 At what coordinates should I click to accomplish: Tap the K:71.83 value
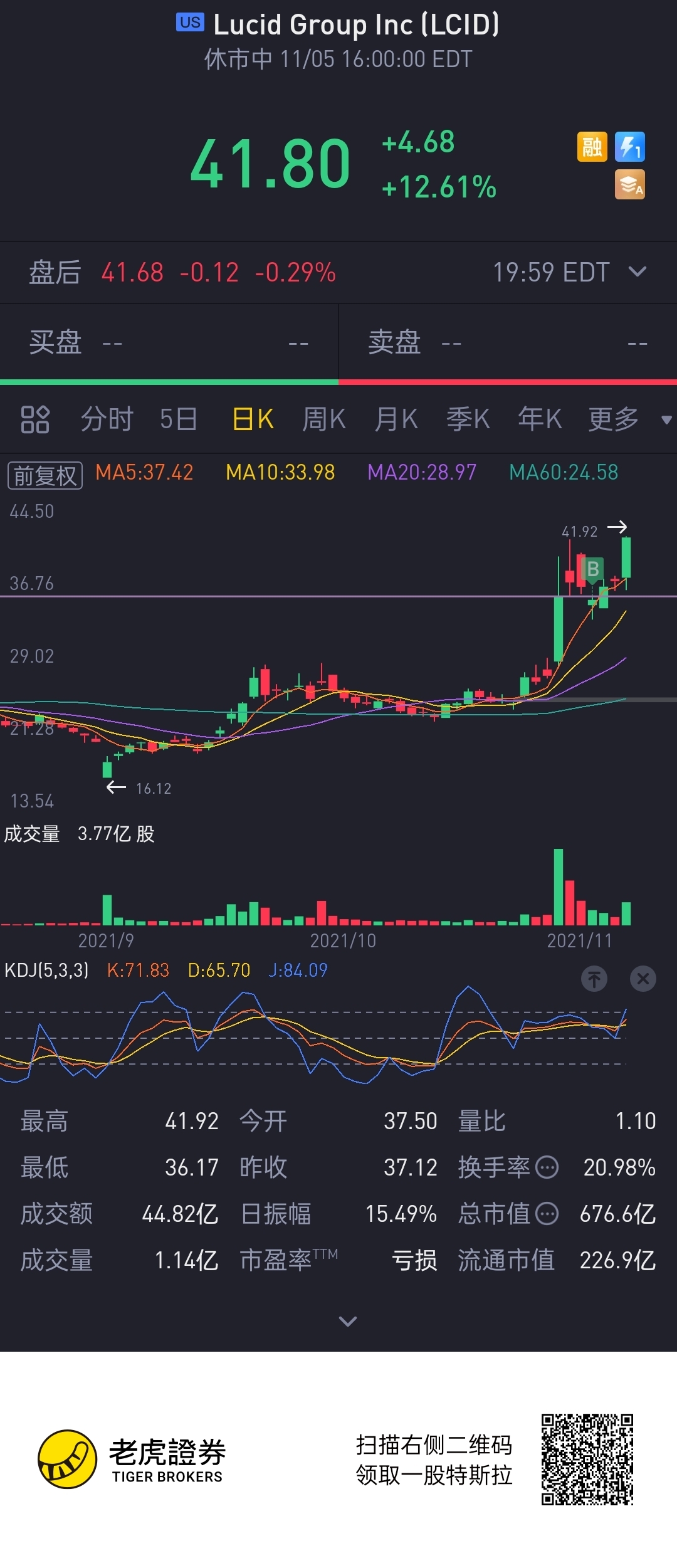138,970
